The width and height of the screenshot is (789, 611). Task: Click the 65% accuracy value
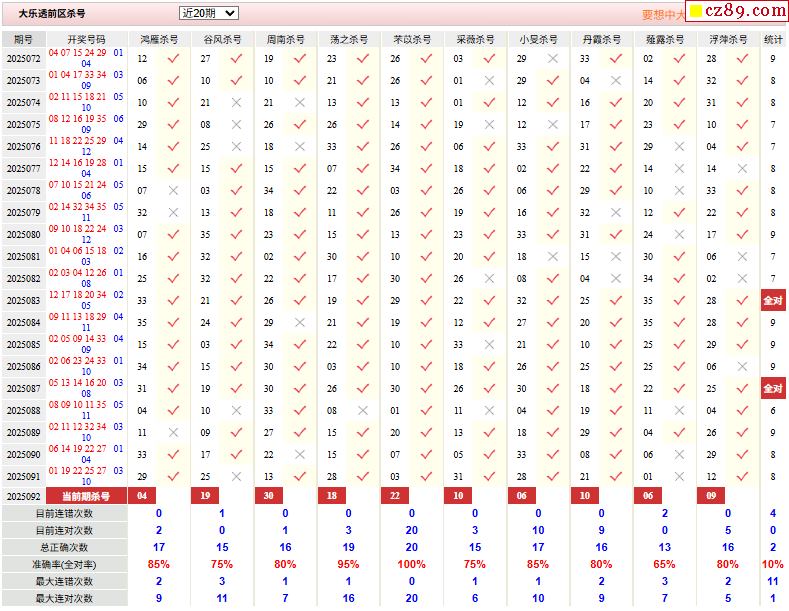[664, 564]
